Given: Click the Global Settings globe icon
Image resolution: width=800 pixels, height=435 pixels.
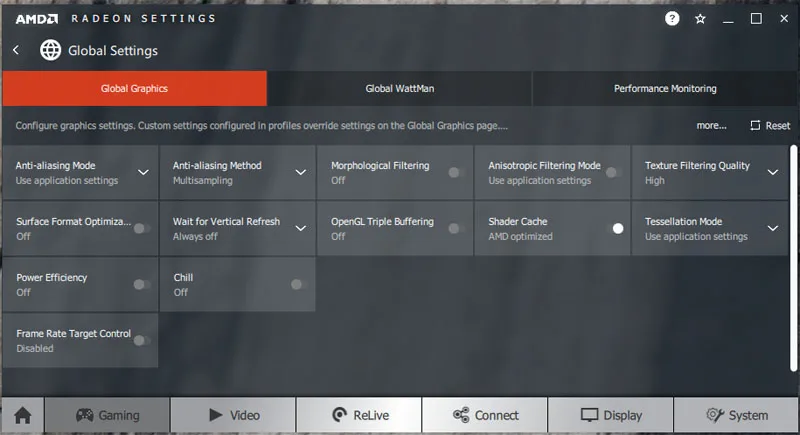Looking at the screenshot, I should pos(51,50).
